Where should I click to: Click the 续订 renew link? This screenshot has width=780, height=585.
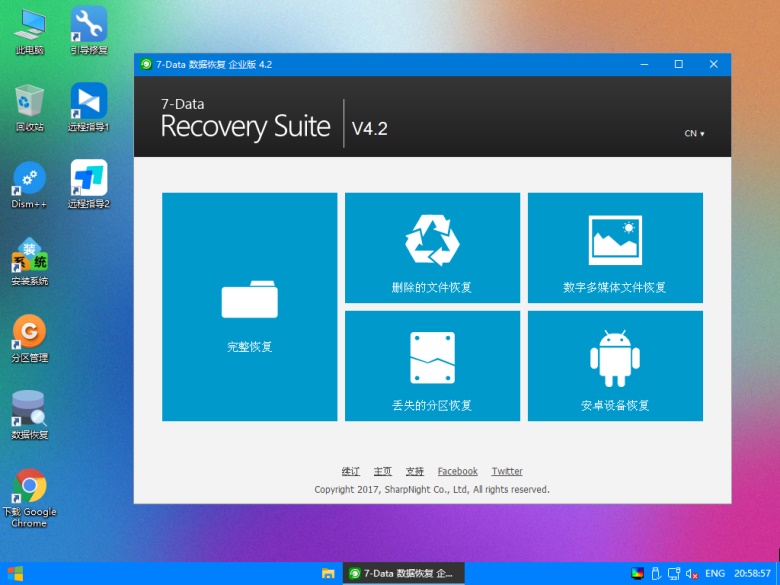pyautogui.click(x=350, y=471)
